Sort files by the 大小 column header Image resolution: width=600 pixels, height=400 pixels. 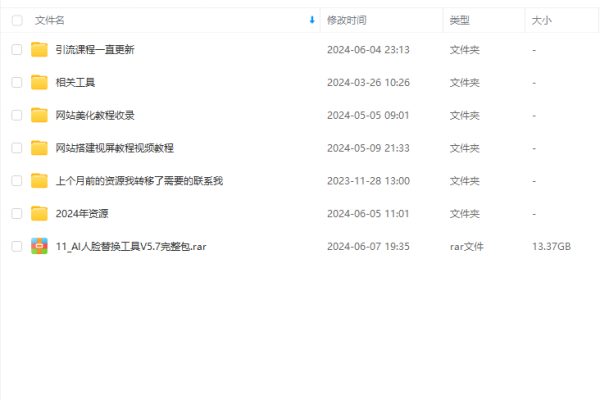(542, 19)
